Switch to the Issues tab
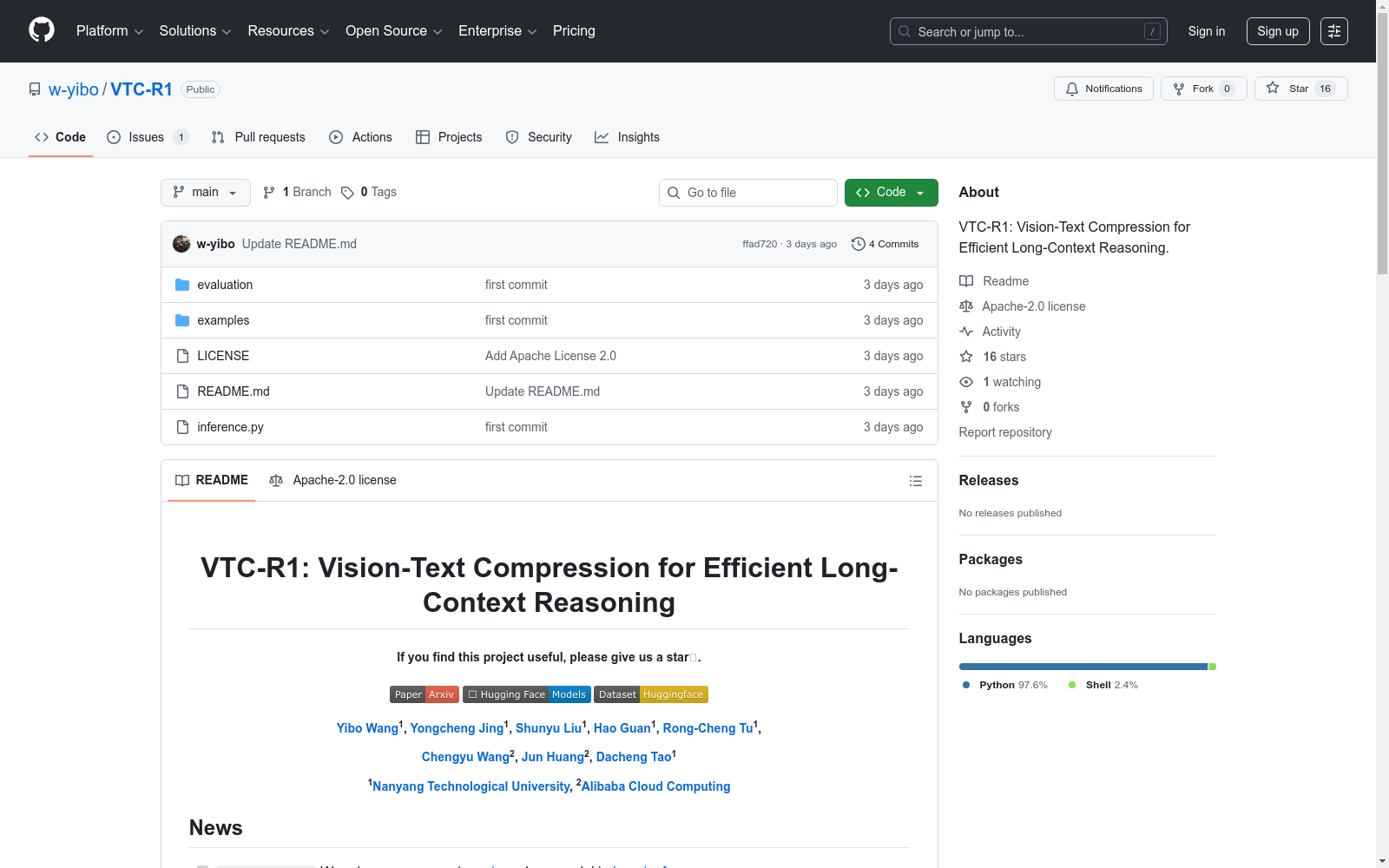This screenshot has height=868, width=1389. 147,137
